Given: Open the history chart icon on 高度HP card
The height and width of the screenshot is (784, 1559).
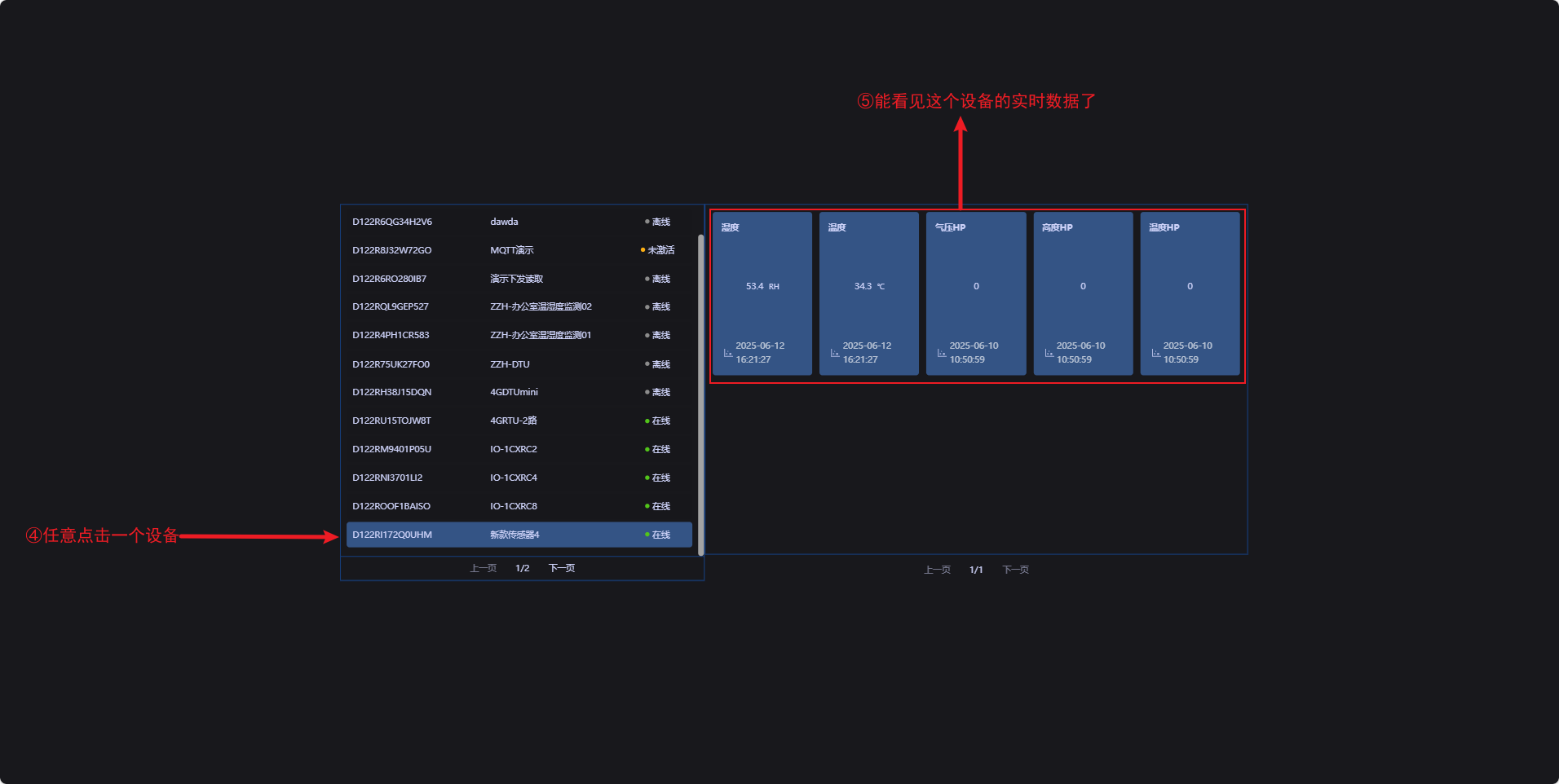Looking at the screenshot, I should (1049, 353).
